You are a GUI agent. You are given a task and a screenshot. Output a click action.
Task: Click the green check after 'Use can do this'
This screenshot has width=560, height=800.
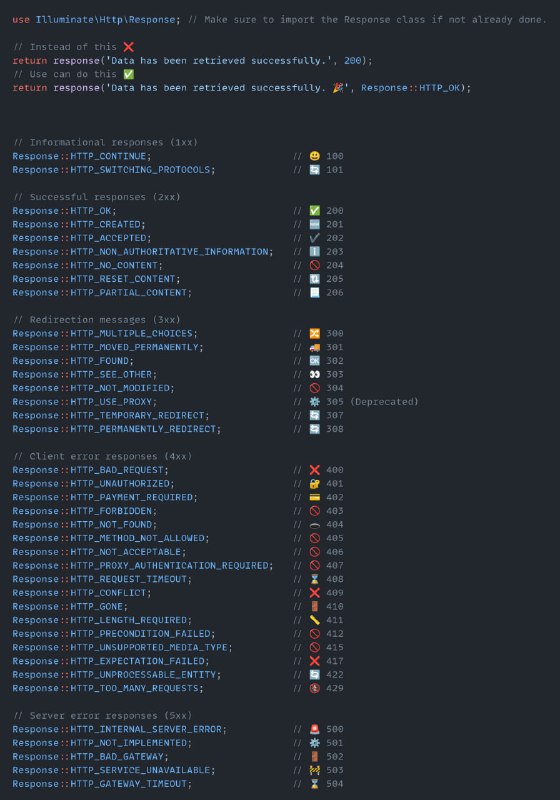129,74
